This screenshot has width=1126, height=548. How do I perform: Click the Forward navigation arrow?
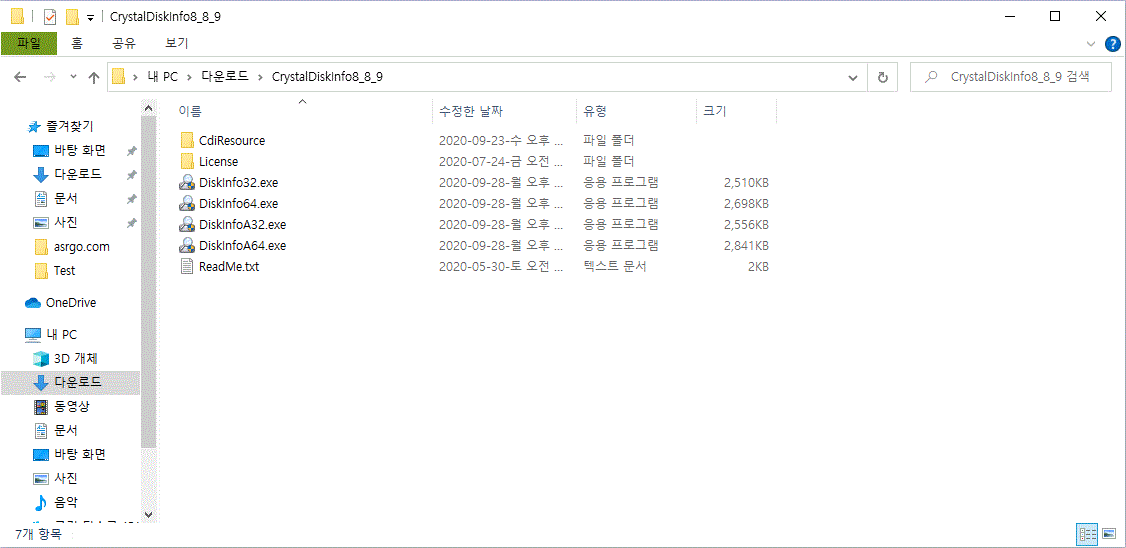click(50, 78)
